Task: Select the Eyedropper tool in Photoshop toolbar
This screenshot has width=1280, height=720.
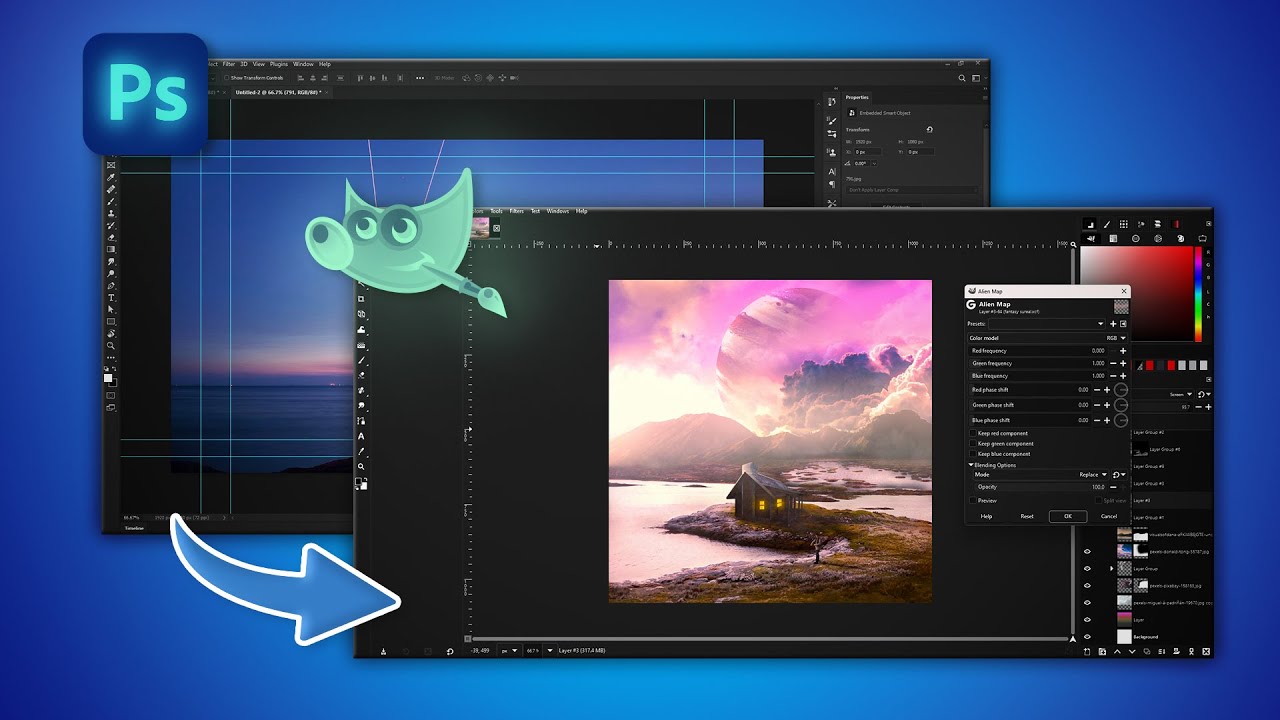Action: [113, 177]
